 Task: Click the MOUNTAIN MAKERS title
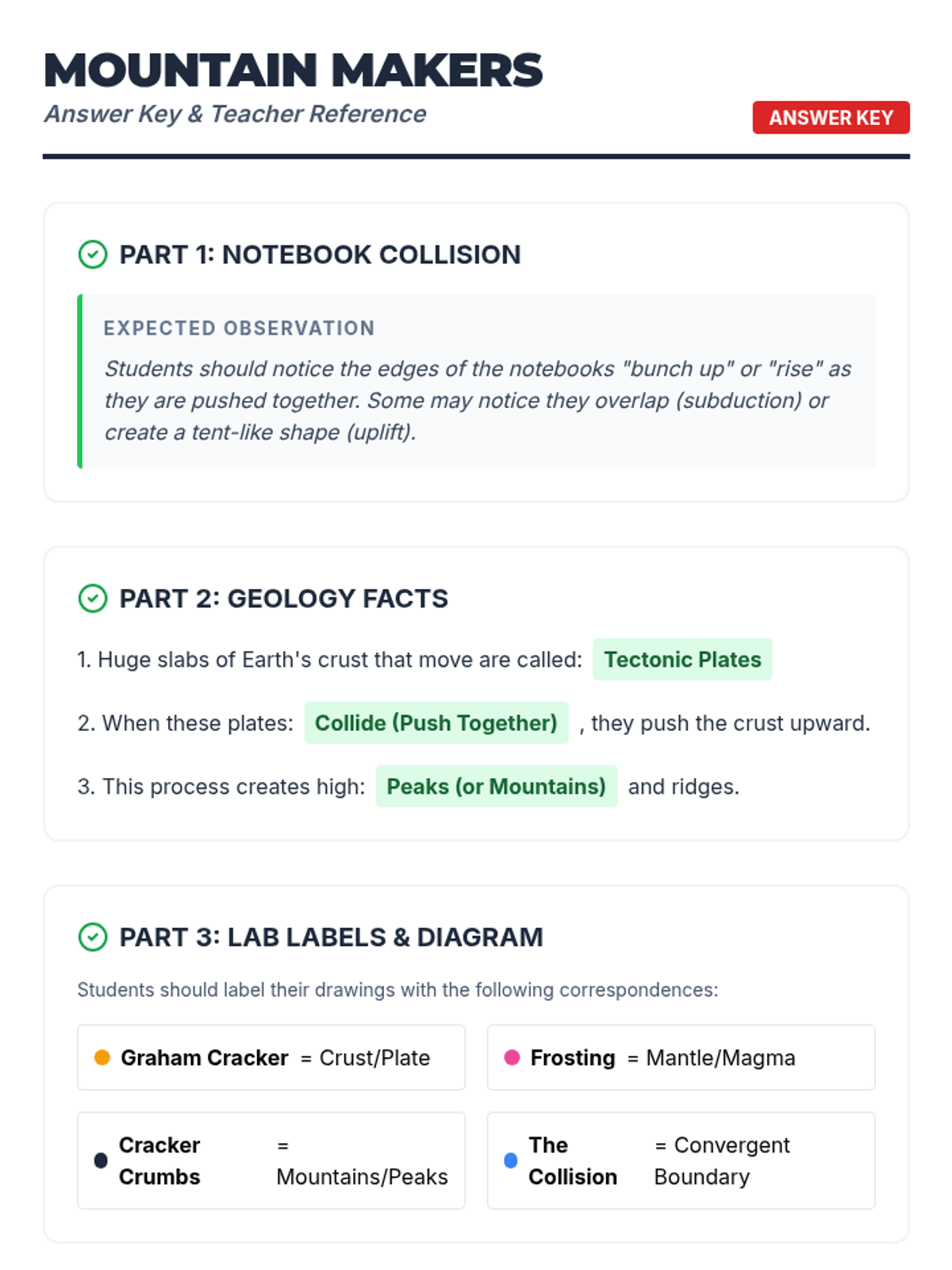[293, 70]
